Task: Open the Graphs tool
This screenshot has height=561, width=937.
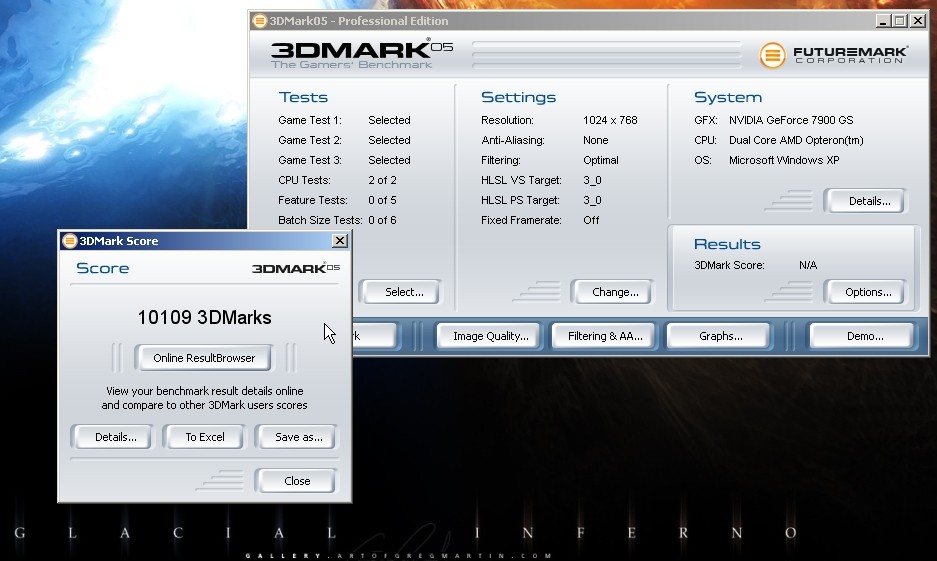Action: (x=720, y=336)
